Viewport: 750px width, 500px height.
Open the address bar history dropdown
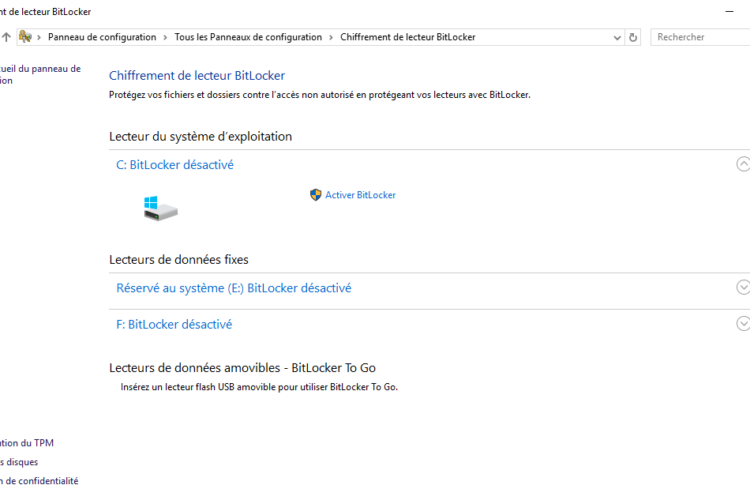point(617,37)
